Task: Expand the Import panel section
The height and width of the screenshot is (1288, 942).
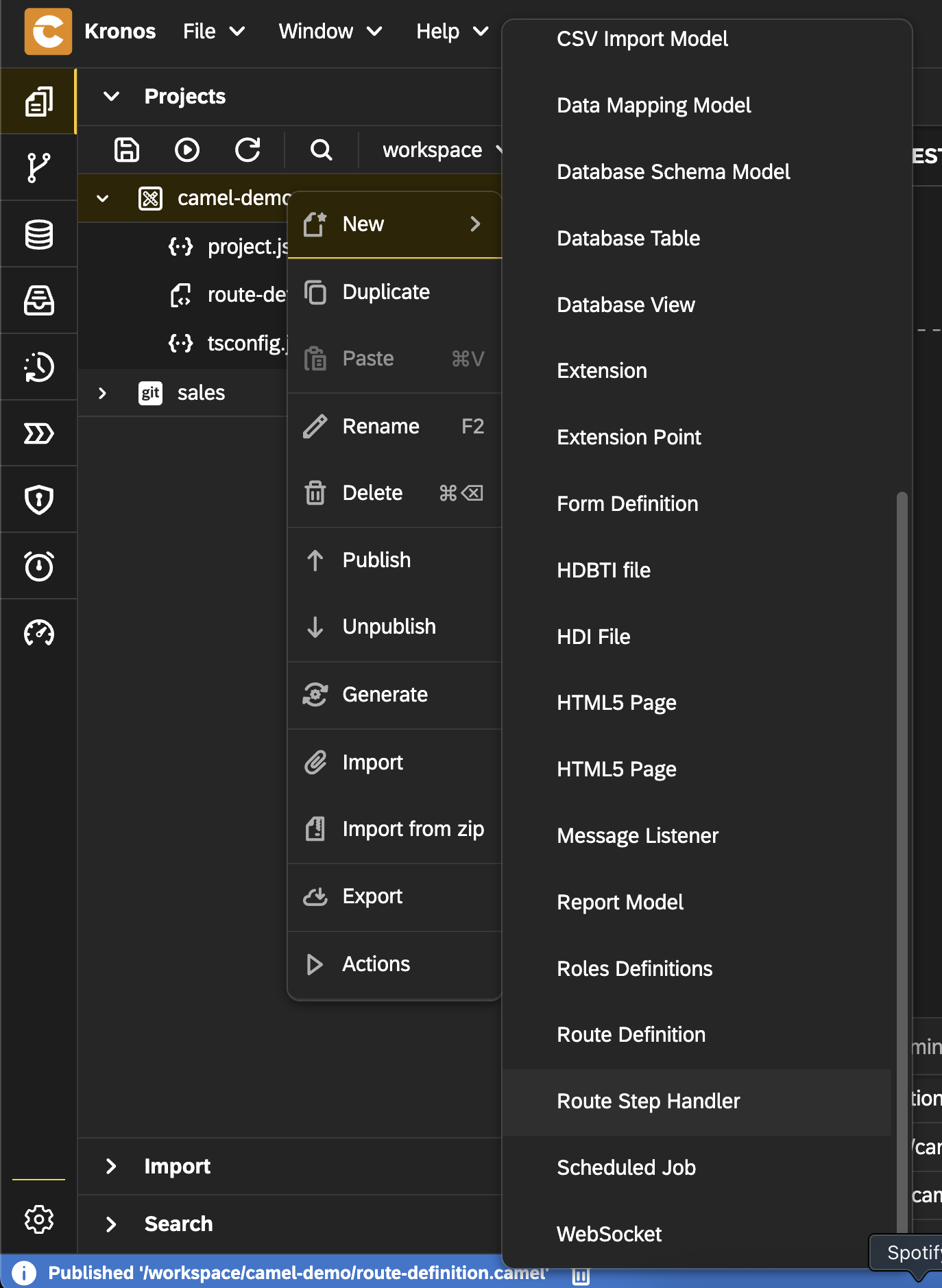Action: coord(111,1166)
